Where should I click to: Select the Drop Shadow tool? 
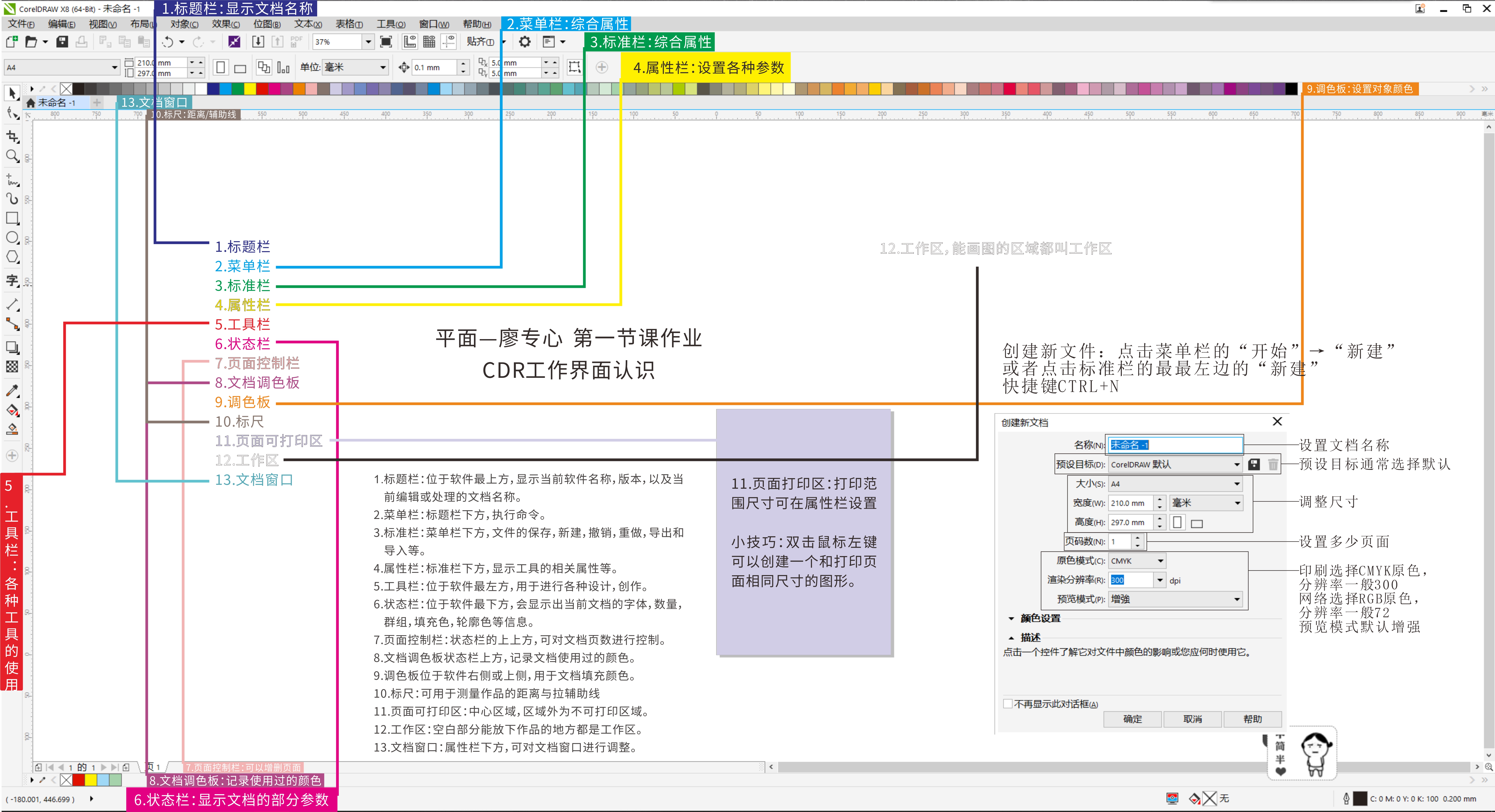coord(12,347)
